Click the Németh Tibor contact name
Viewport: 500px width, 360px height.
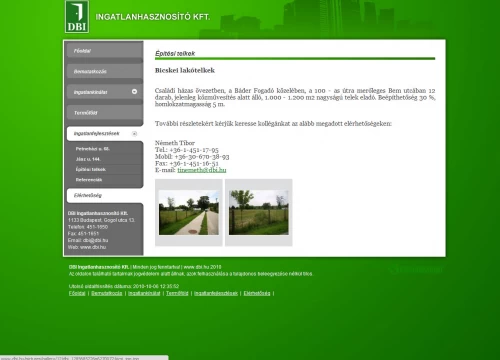pos(175,143)
